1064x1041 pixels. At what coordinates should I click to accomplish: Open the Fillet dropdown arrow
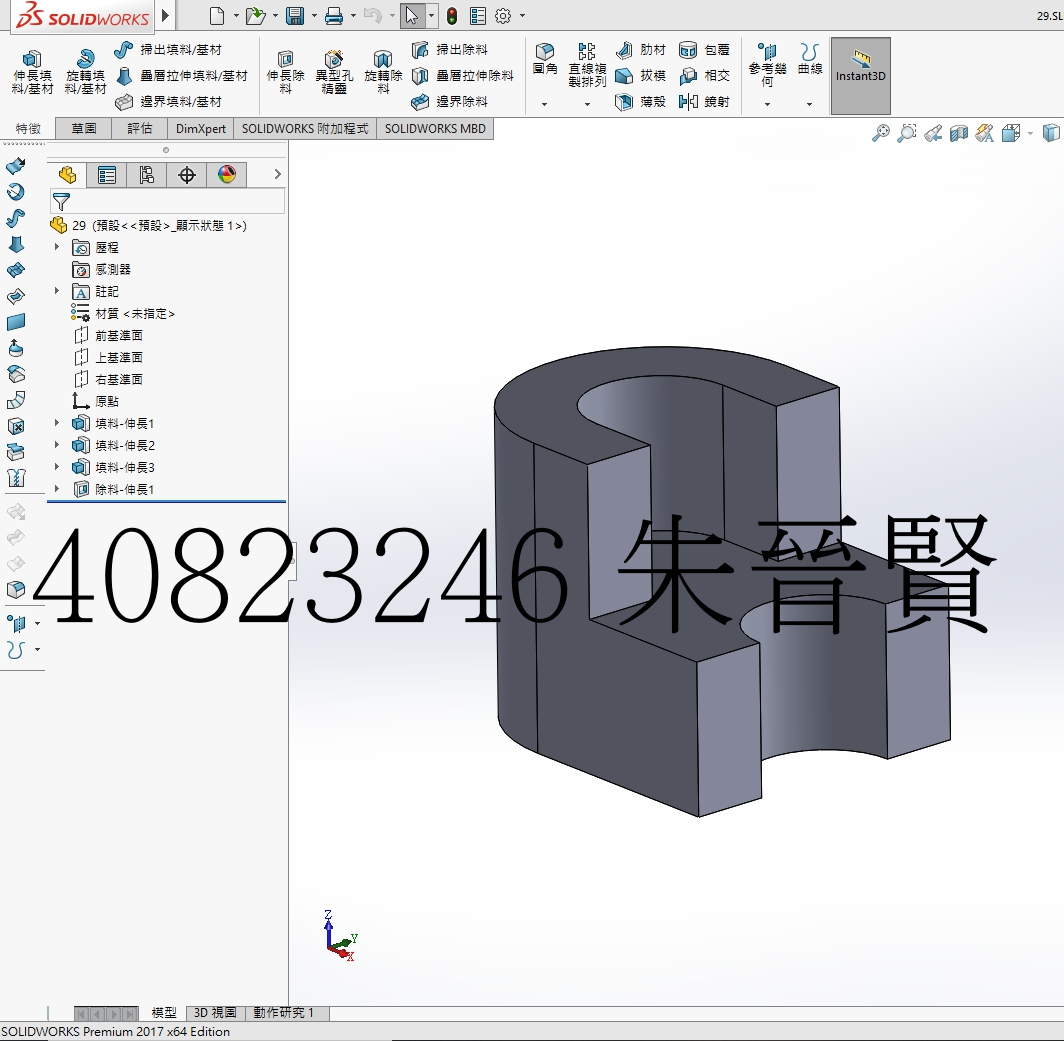544,105
